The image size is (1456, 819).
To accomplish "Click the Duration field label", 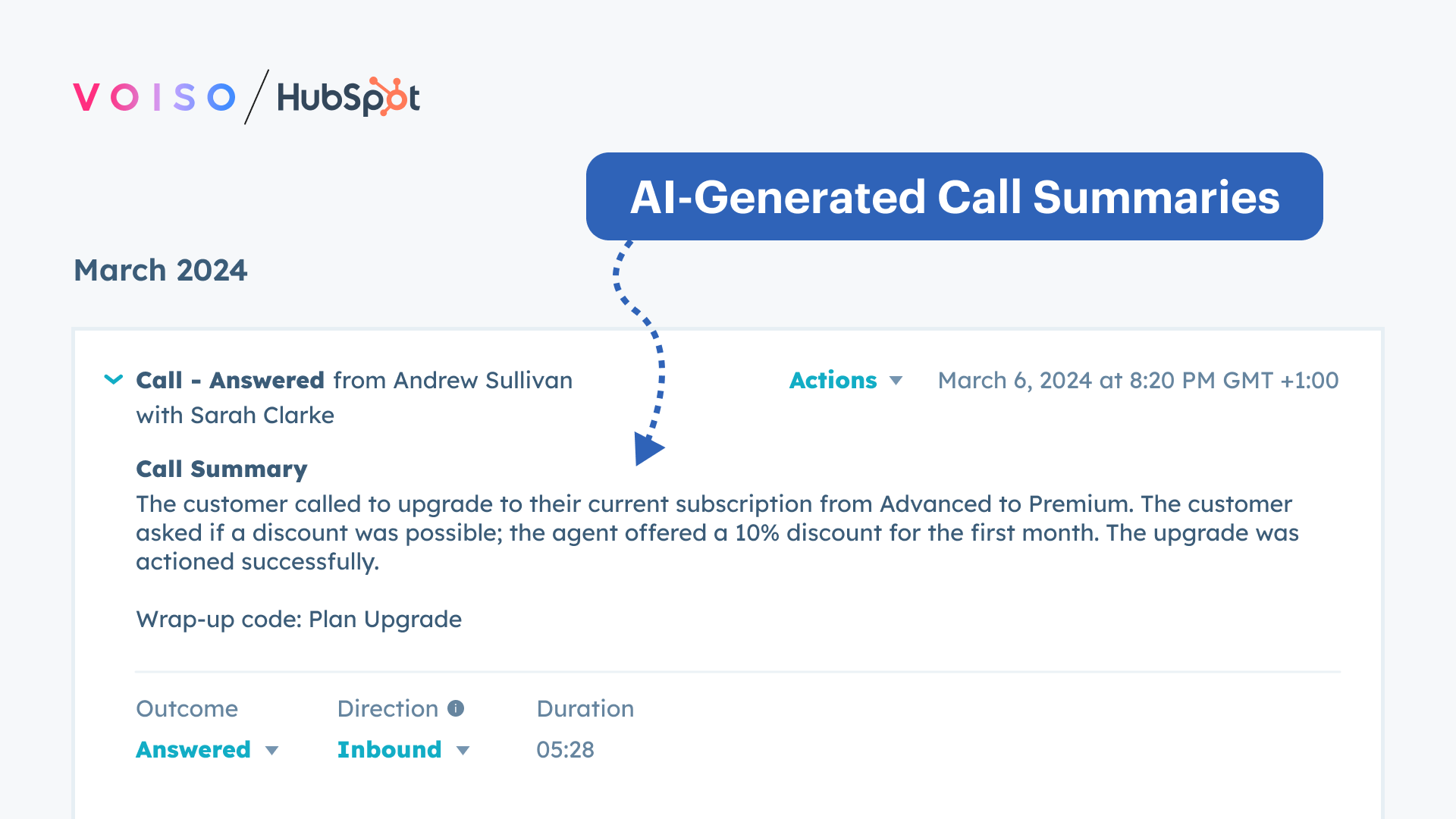I will tap(585, 708).
